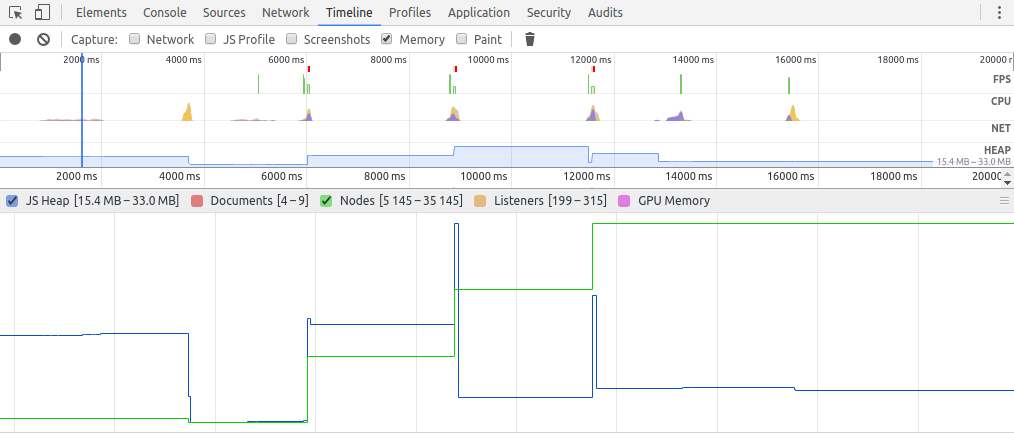Click the trash can collect garbage icon
This screenshot has height=442, width=1014.
point(530,39)
